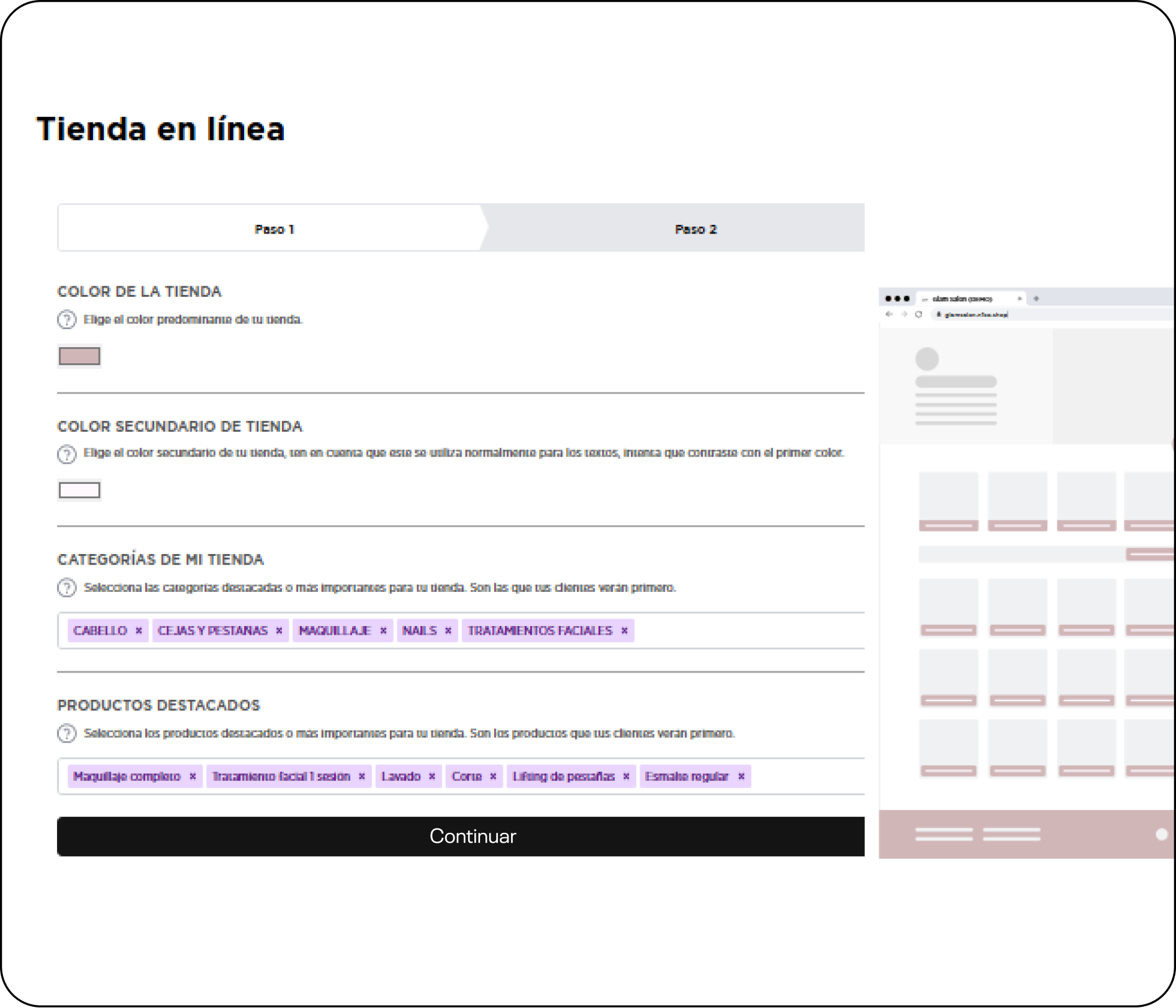The width and height of the screenshot is (1176, 1008).
Task: Remove the CABELLO category tag
Action: pos(139,630)
